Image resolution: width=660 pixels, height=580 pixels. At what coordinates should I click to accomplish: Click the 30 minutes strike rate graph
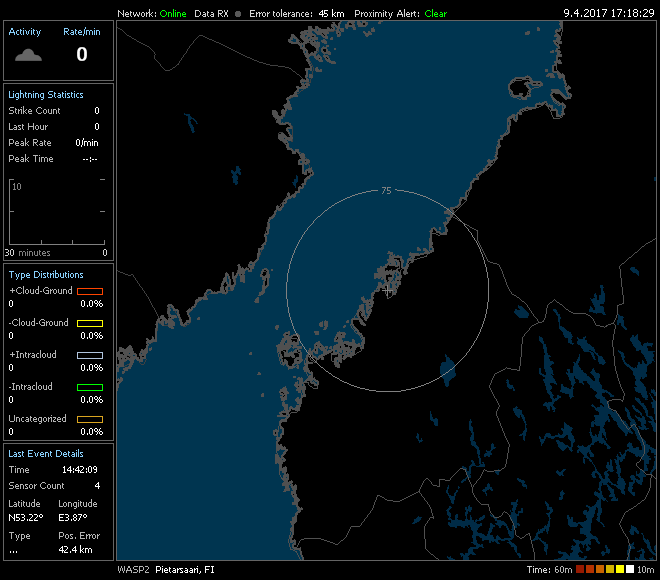(57, 211)
